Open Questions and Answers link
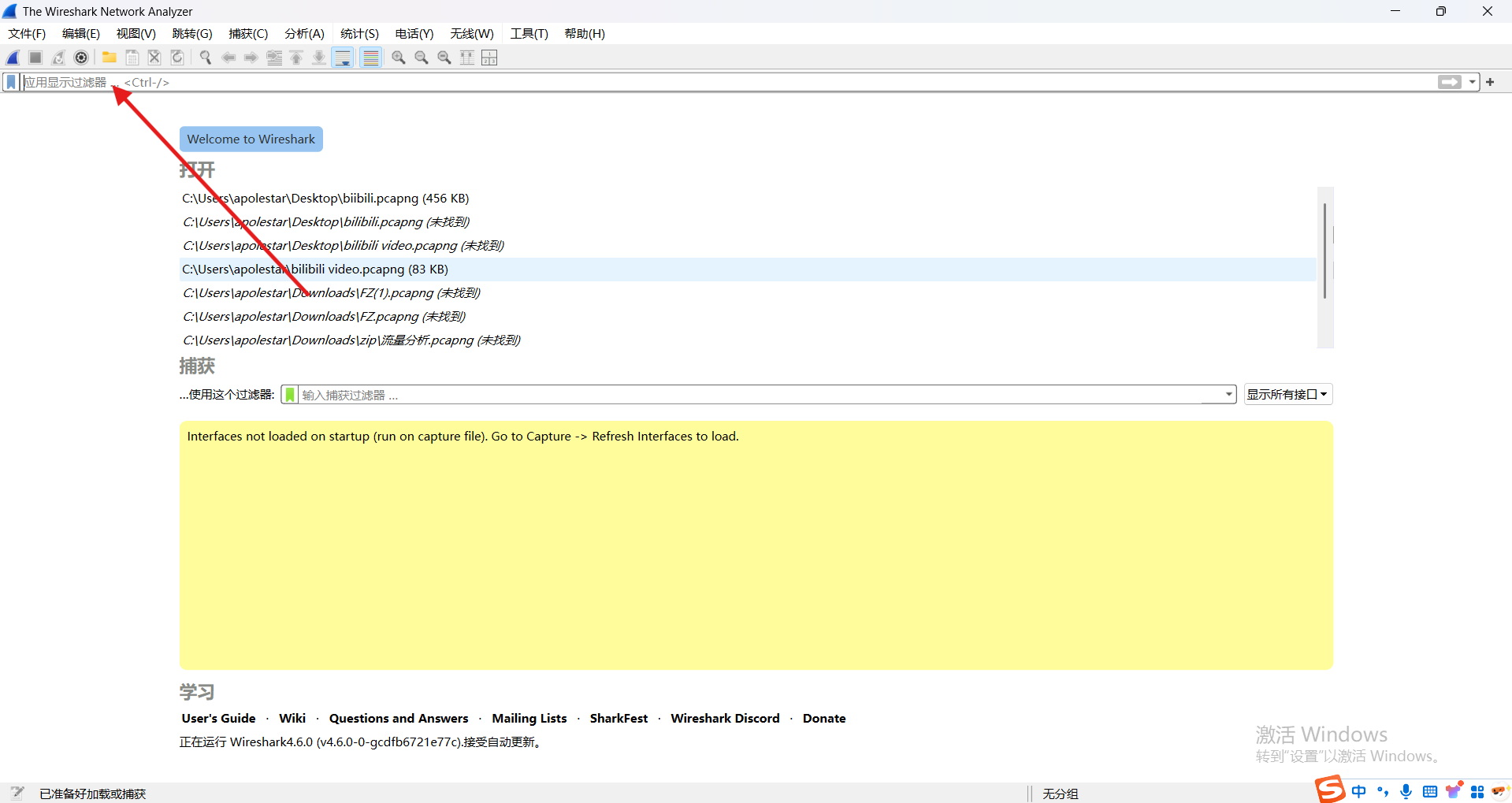This screenshot has height=803, width=1512. click(399, 719)
